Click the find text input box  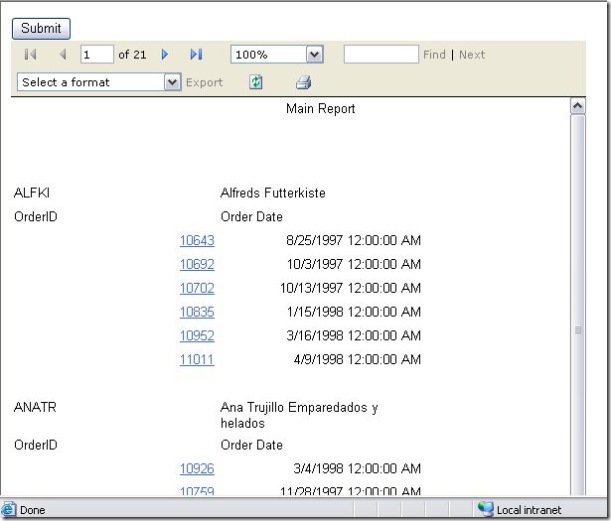click(x=381, y=54)
